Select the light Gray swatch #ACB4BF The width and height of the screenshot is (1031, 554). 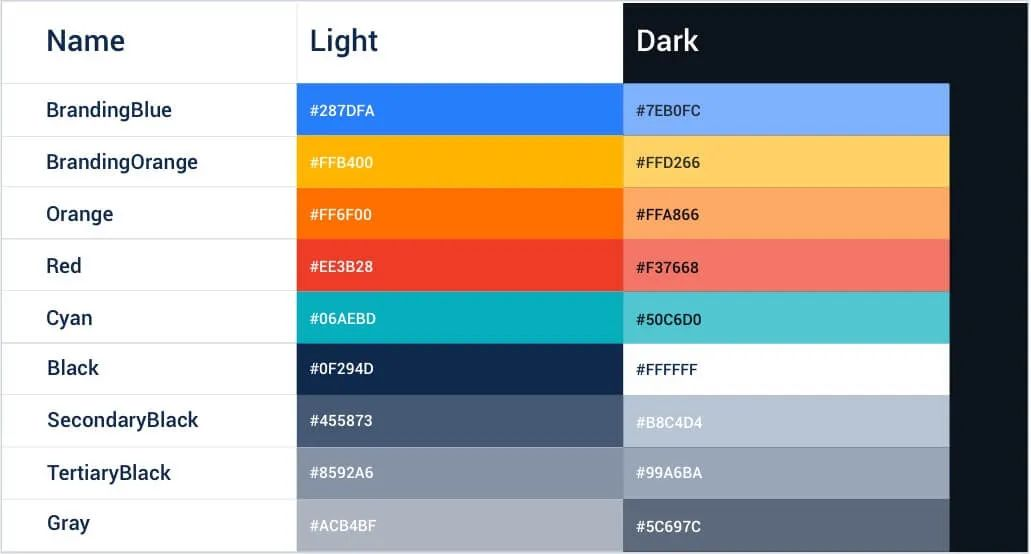459,524
